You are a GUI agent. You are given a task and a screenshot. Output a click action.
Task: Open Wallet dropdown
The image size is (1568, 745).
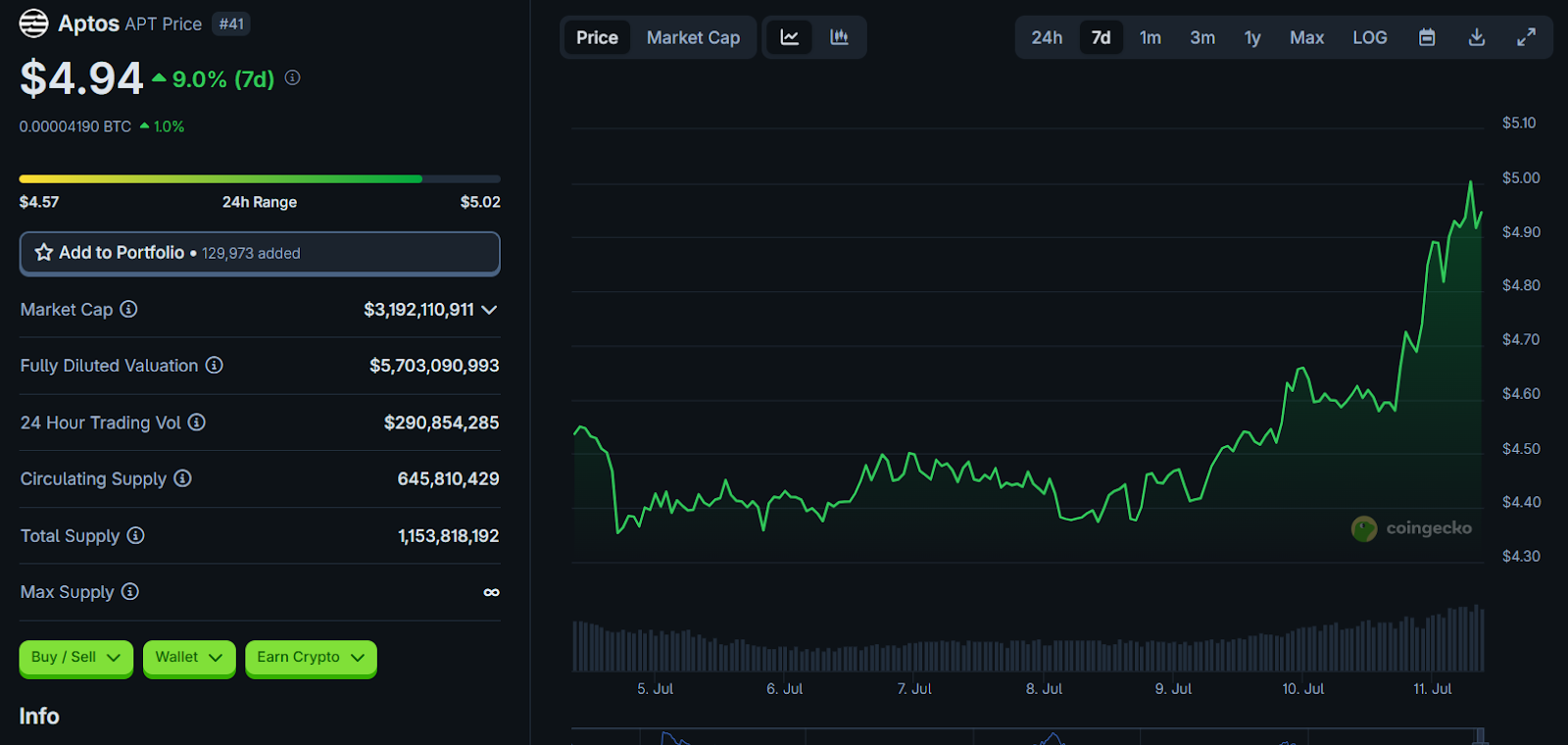pyautogui.click(x=189, y=658)
